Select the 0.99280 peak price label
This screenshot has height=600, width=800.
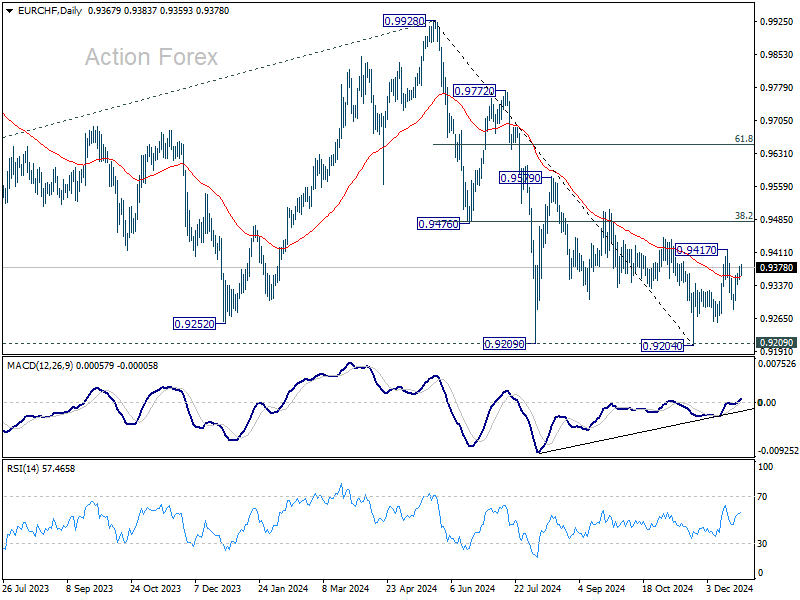click(x=404, y=21)
